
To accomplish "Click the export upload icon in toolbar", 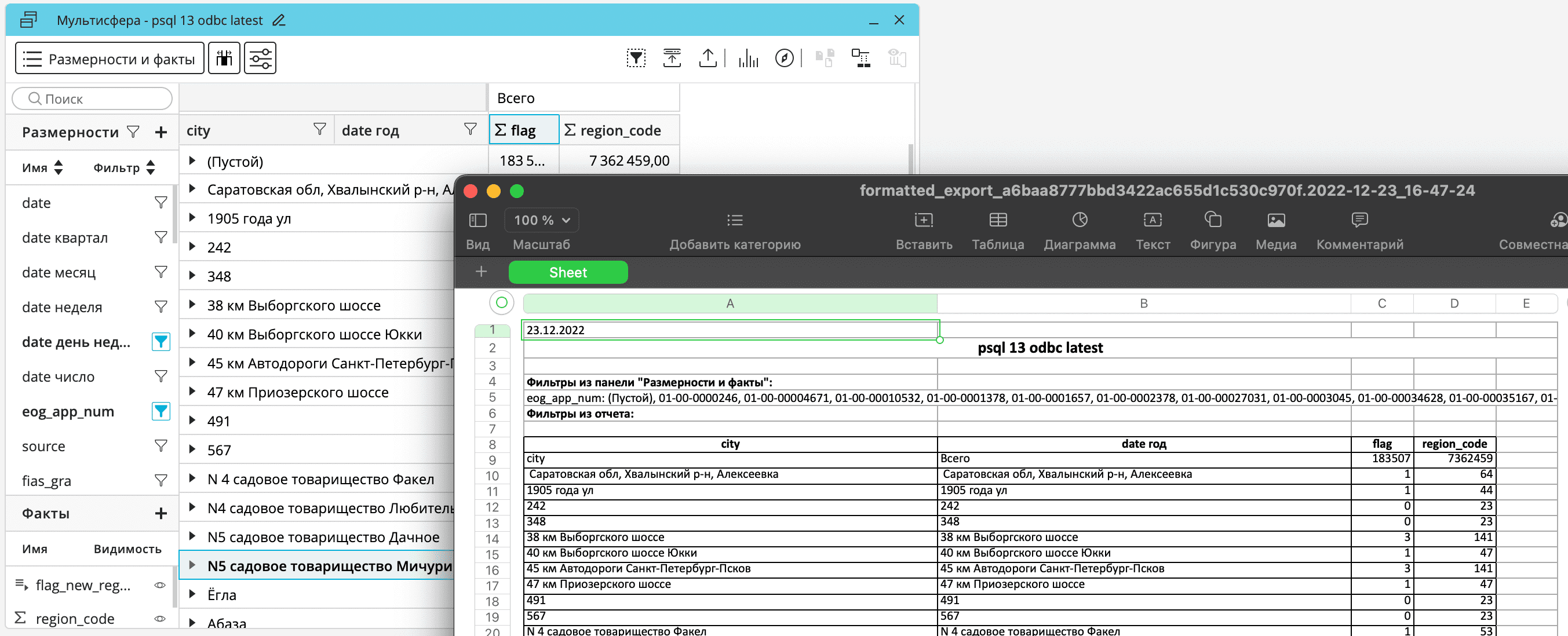I will click(x=708, y=59).
